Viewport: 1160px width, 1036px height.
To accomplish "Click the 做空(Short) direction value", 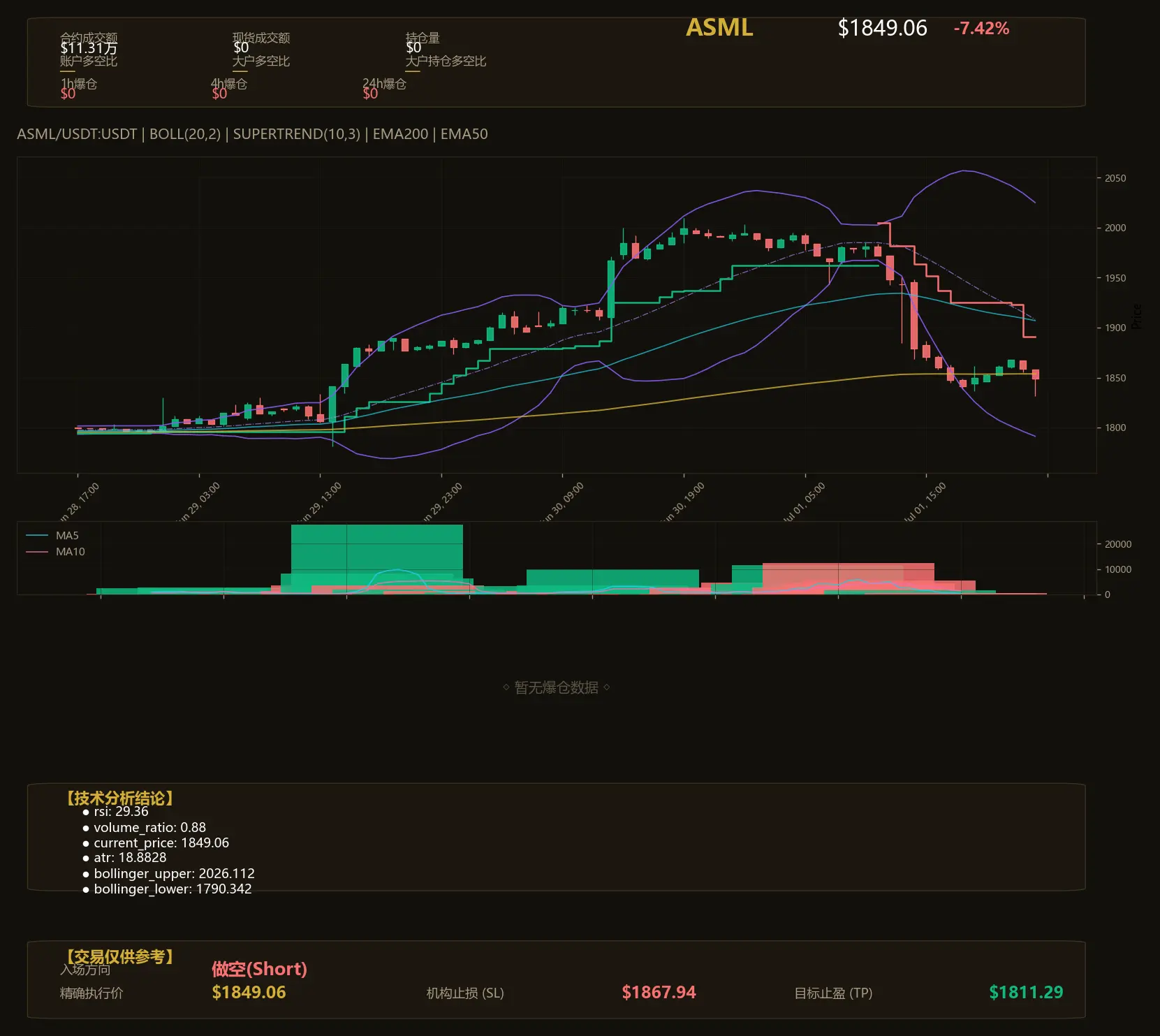I will (x=259, y=969).
